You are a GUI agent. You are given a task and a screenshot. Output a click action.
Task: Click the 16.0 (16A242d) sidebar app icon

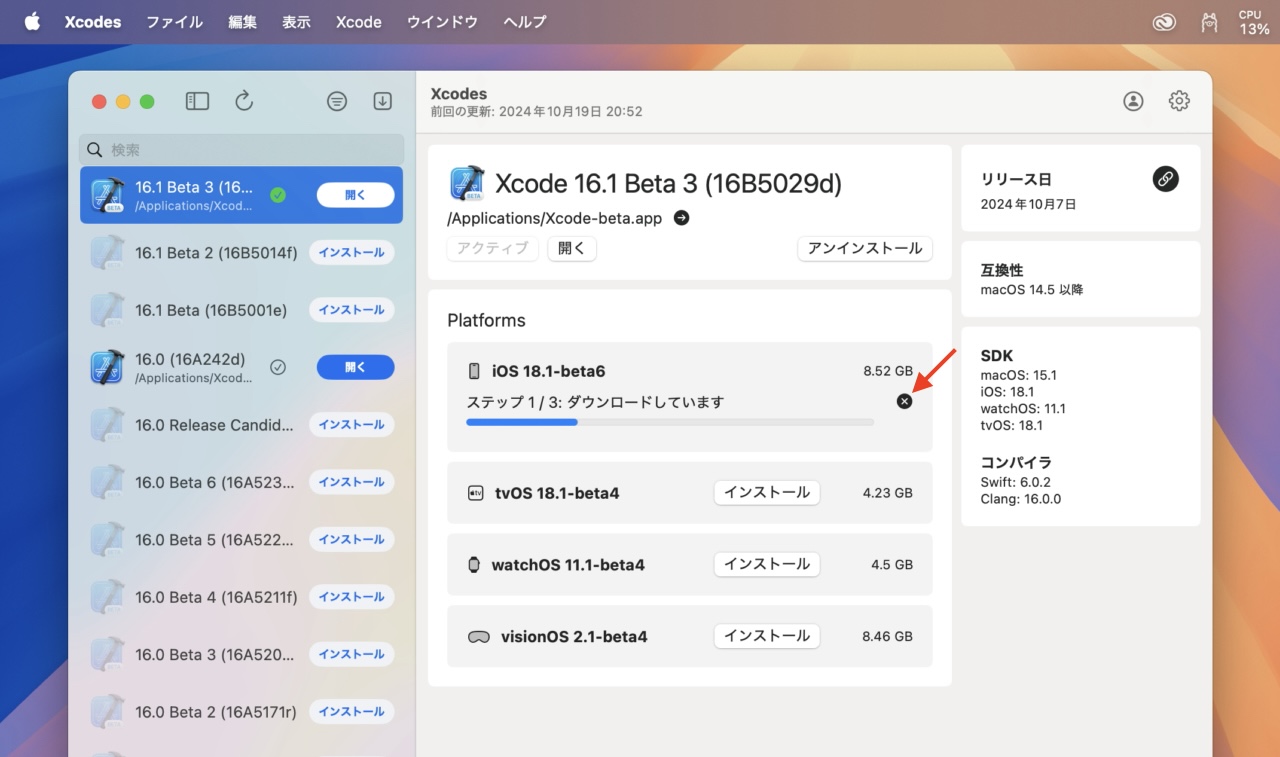coord(107,367)
